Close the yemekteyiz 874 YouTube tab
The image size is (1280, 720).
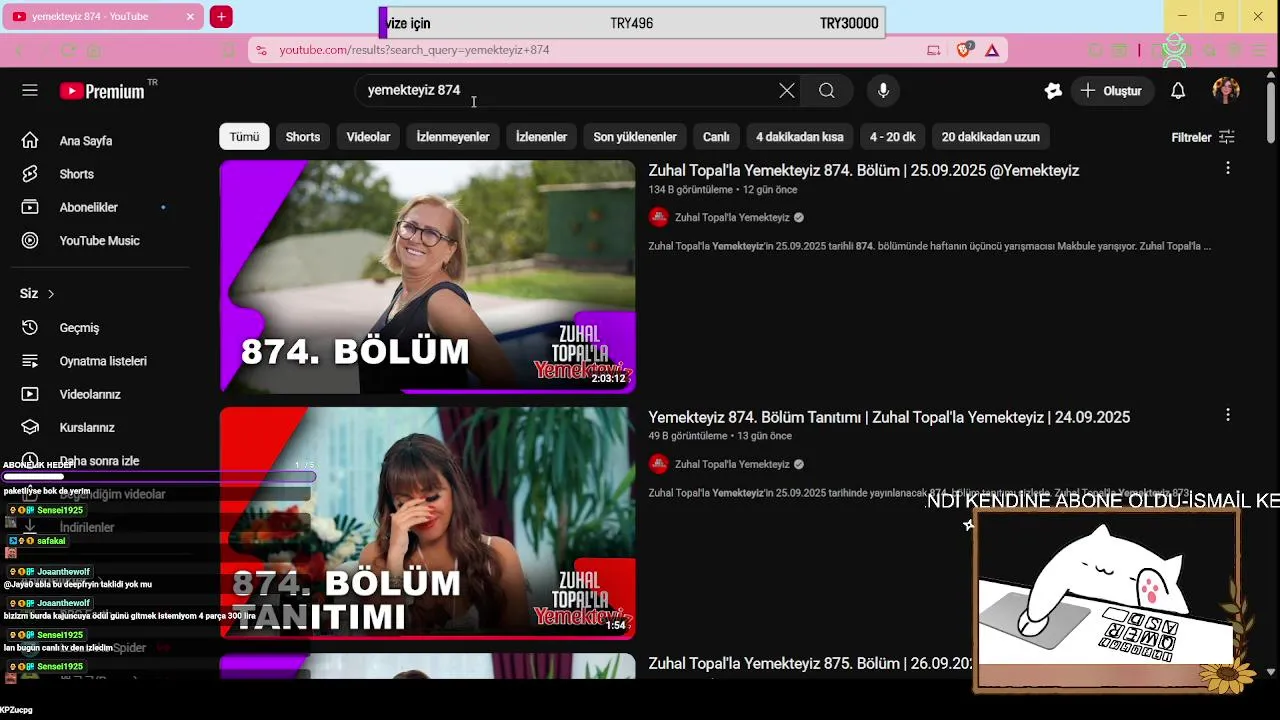pos(190,17)
